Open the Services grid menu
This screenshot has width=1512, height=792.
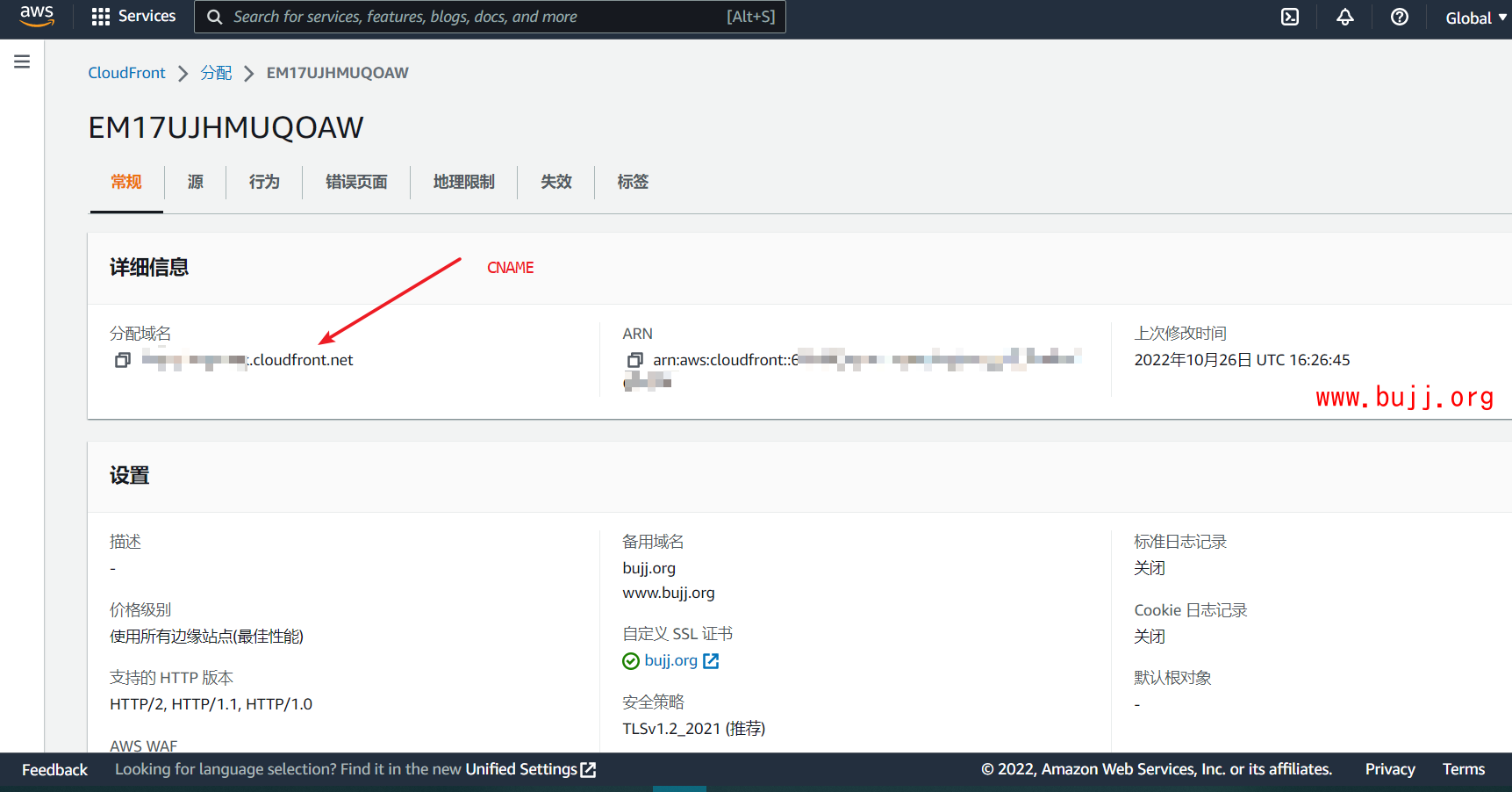click(101, 17)
